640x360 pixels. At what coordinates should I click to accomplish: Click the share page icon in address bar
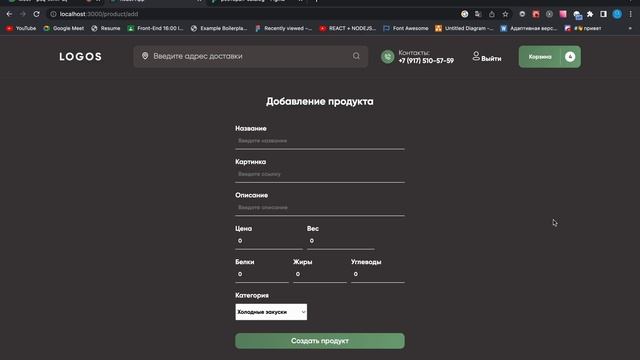coord(492,14)
